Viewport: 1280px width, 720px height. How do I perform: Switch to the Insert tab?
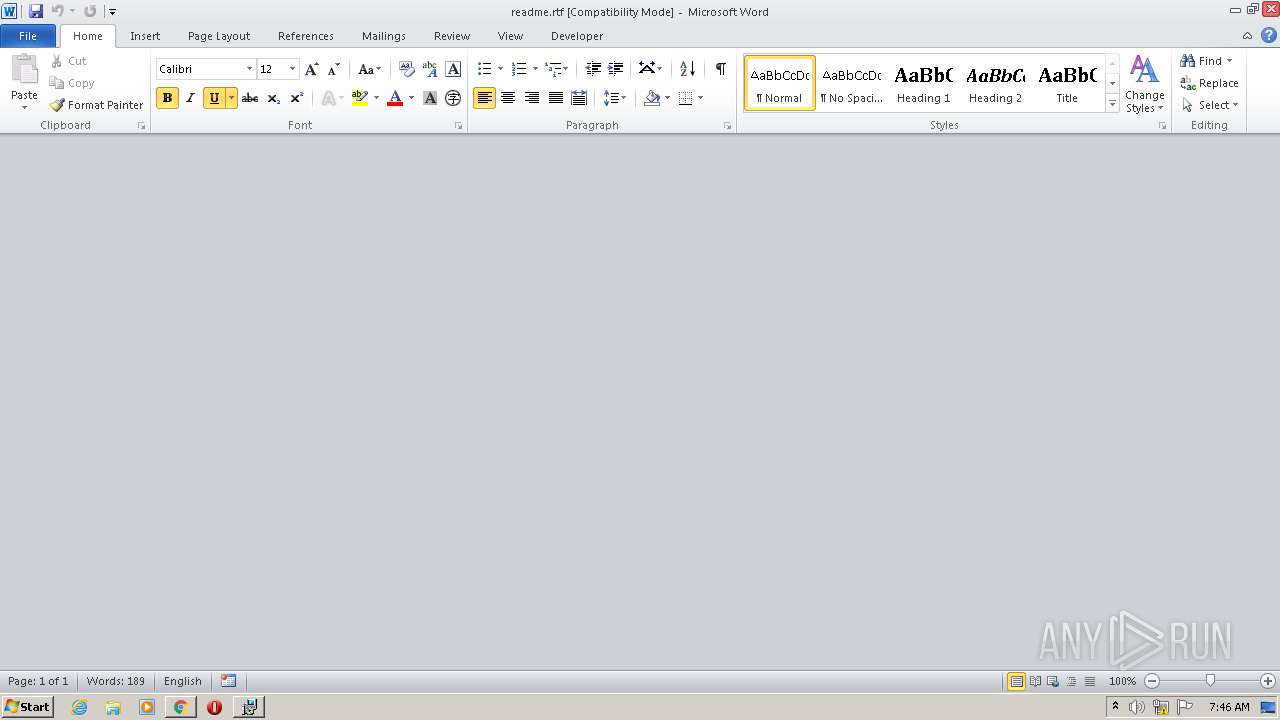click(145, 36)
